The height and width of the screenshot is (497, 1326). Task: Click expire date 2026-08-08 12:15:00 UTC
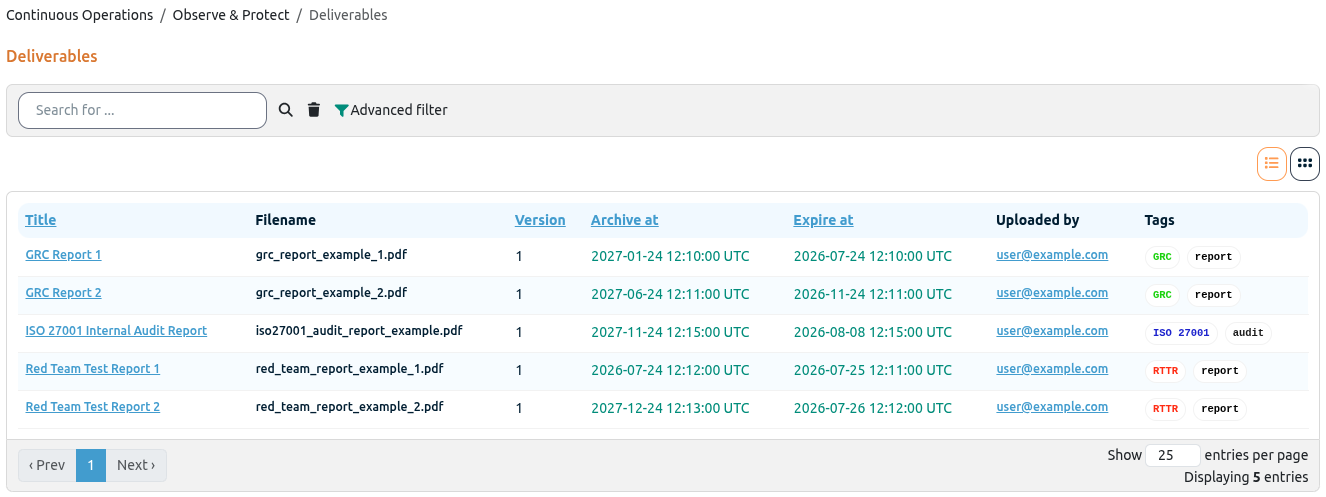(873, 332)
